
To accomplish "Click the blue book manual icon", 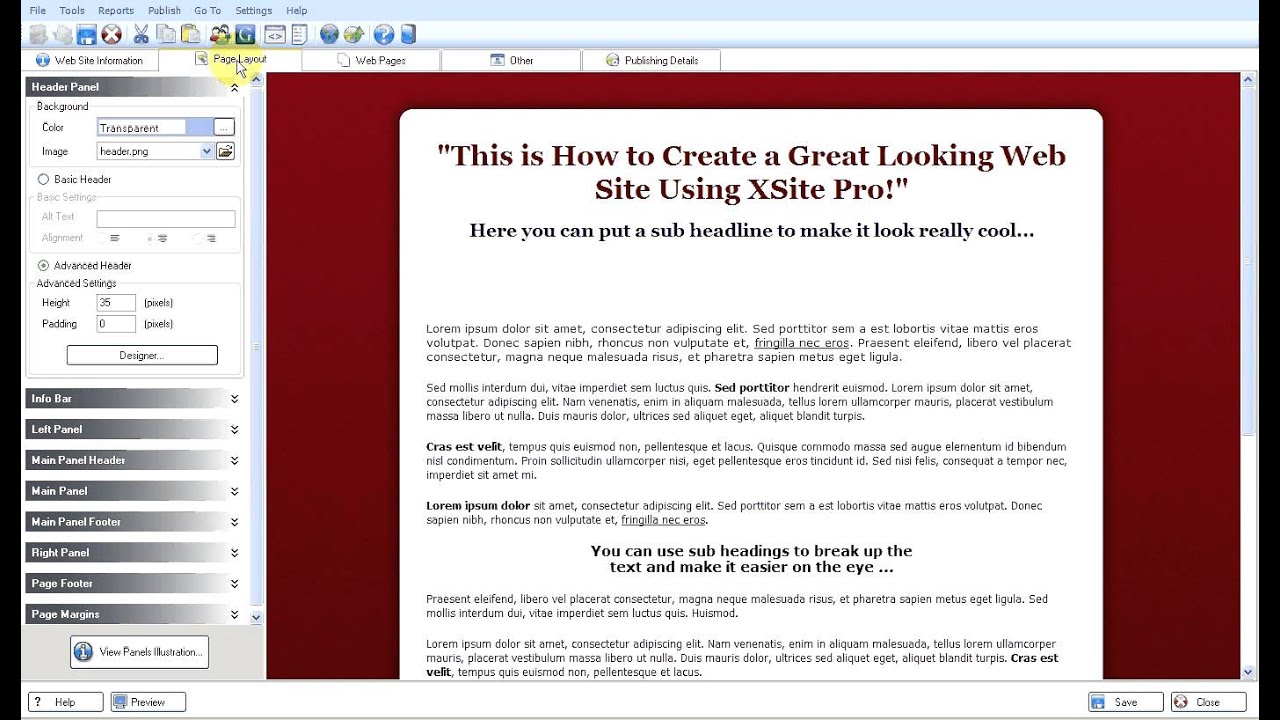I will pyautogui.click(x=407, y=34).
